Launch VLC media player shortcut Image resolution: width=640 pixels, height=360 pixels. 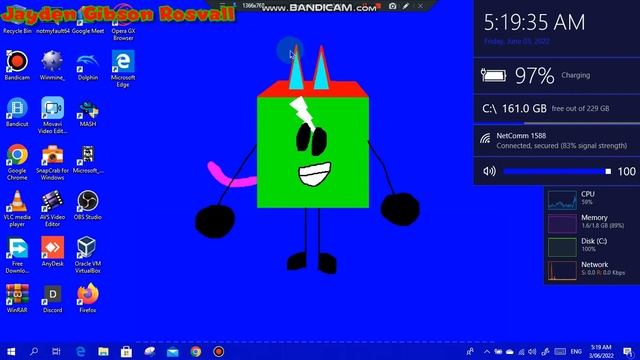click(x=17, y=208)
